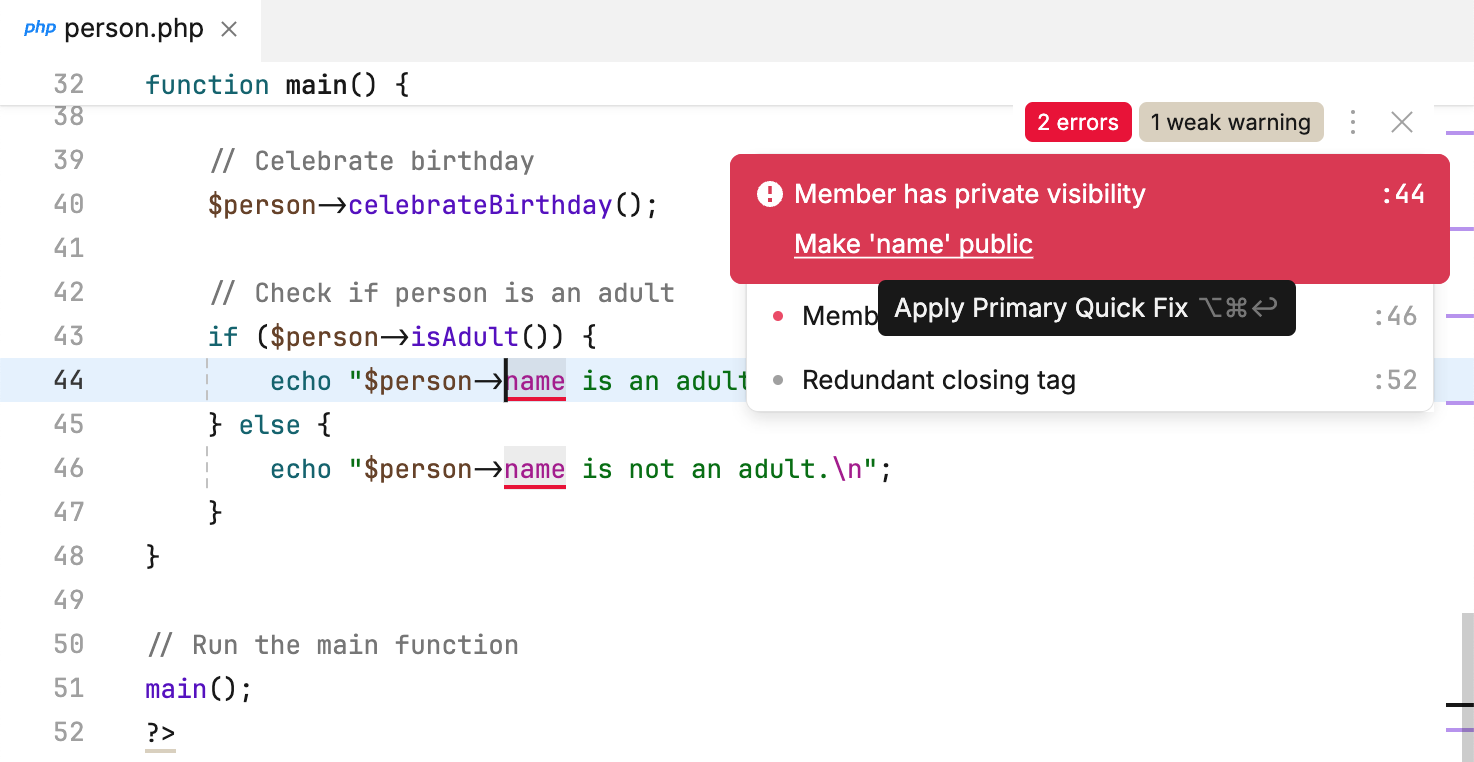Click the isAdult method call on line 43
The image size is (1474, 762).
tap(465, 337)
